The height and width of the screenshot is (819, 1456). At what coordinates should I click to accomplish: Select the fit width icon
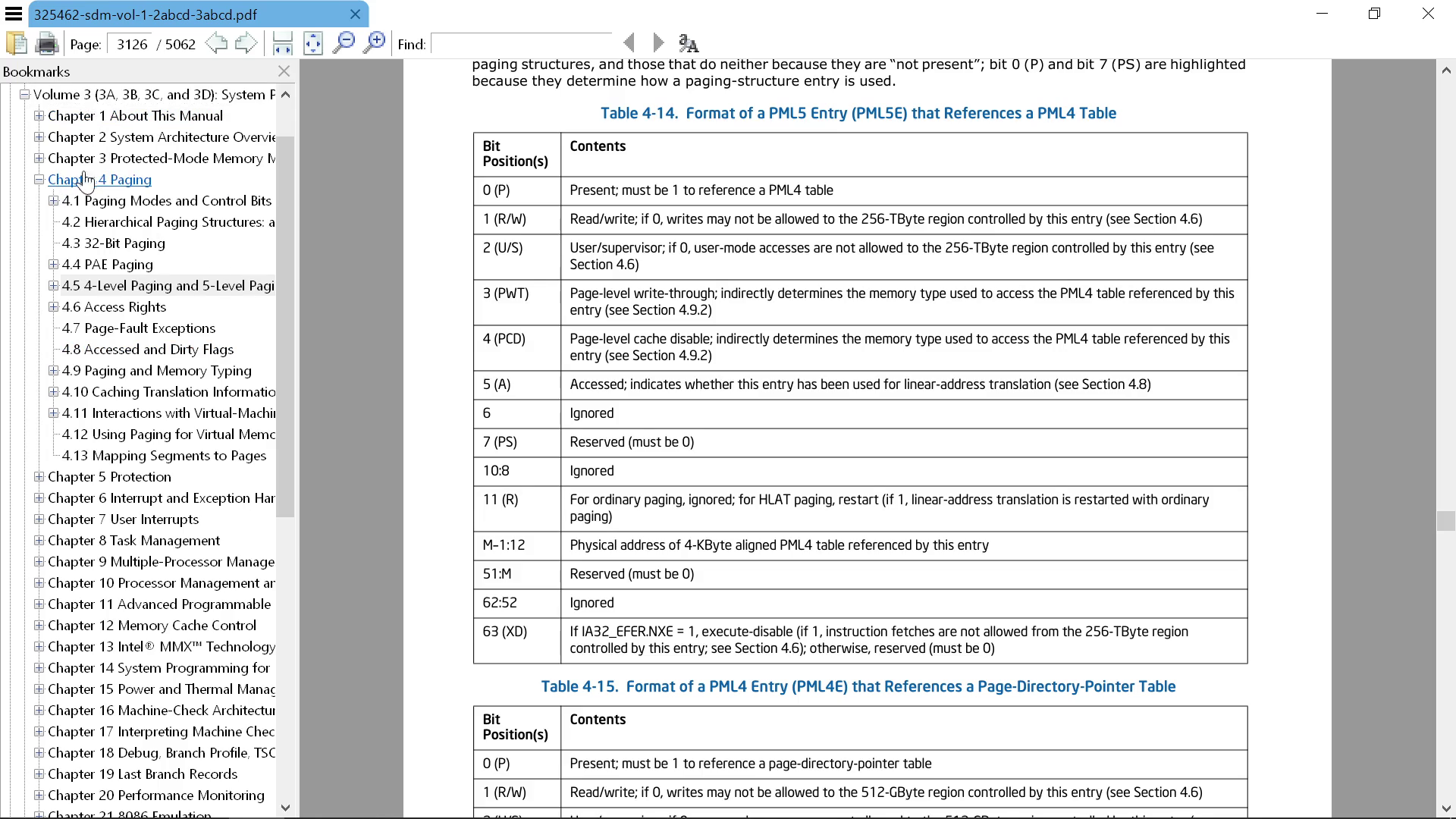(282, 43)
